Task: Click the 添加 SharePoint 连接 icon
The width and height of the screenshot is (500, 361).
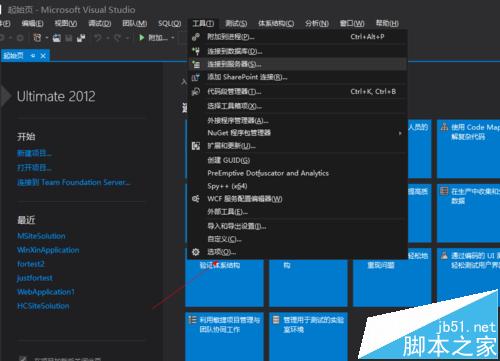Action: [196, 77]
